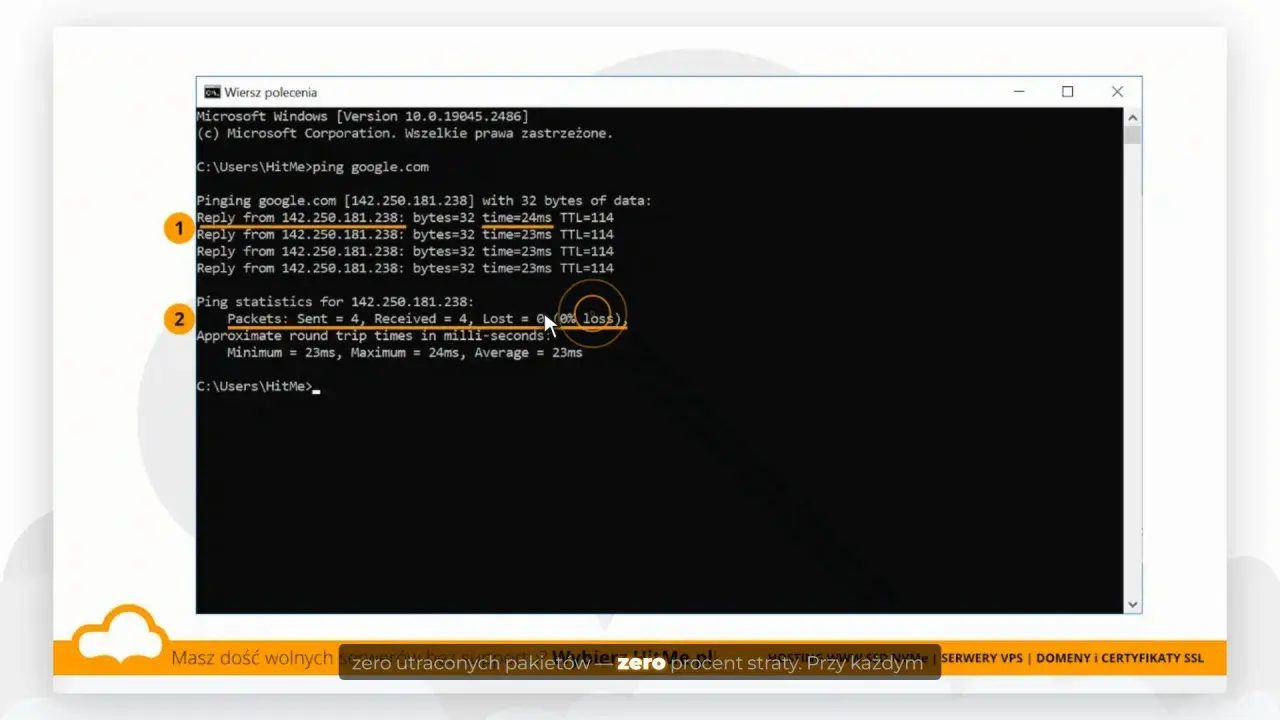Screen dimensions: 1280x720
Task: Click the "Microsoft Windows [Version 10.0.19045.2486]" line
Action: coord(363,116)
